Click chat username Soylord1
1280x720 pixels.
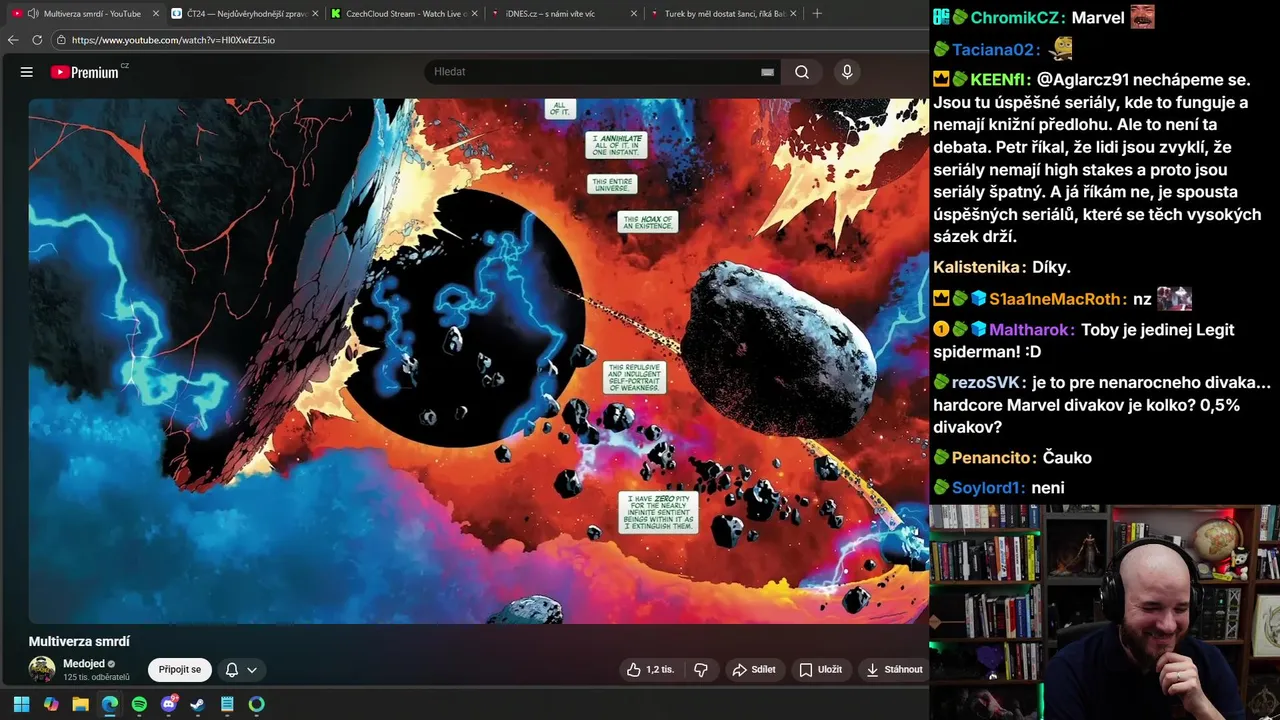[x=988, y=488]
